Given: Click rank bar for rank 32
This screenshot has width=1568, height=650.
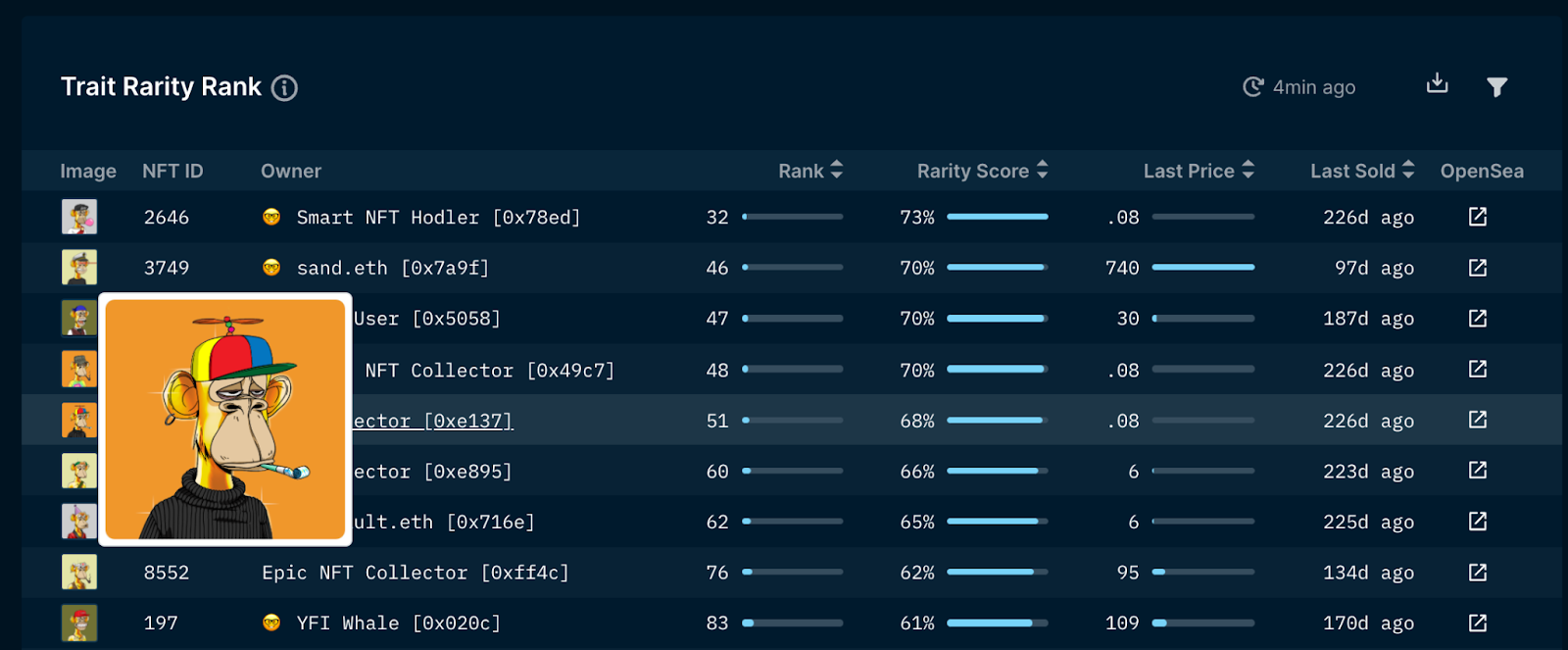Looking at the screenshot, I should pos(793,217).
